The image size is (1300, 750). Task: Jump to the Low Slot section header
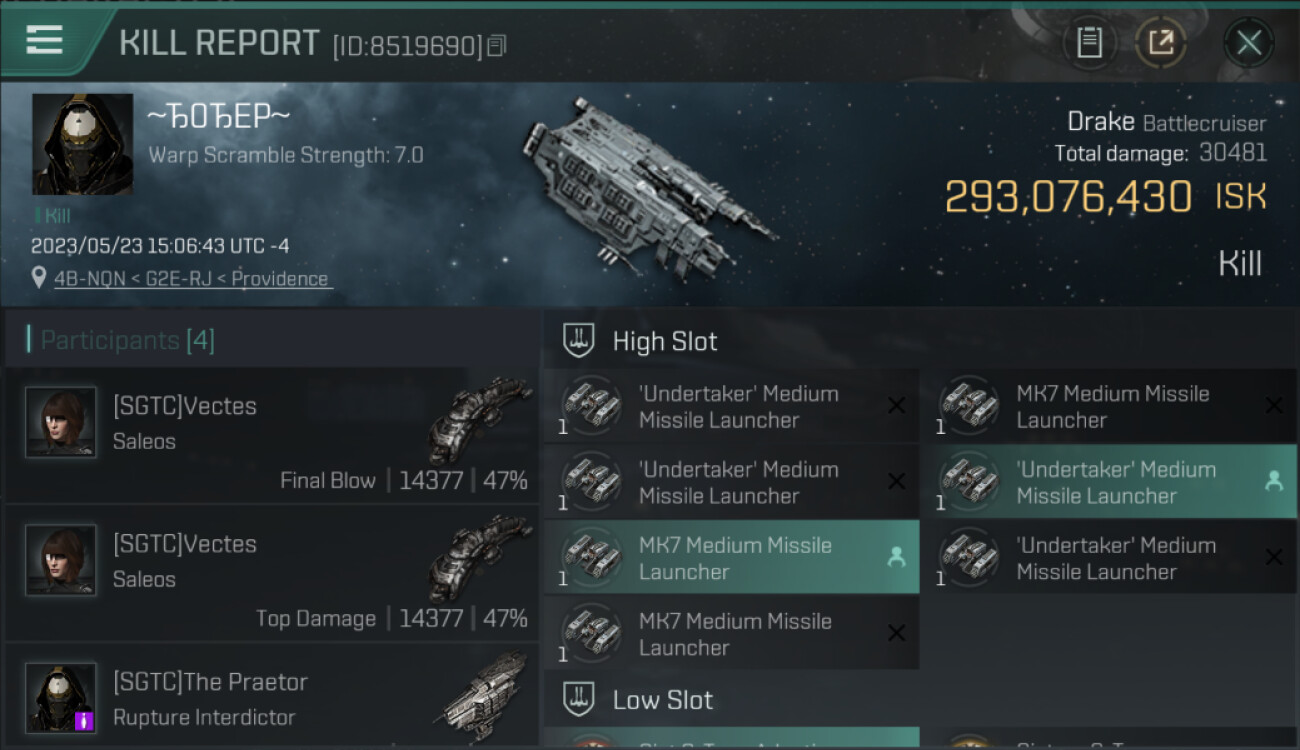[662, 699]
